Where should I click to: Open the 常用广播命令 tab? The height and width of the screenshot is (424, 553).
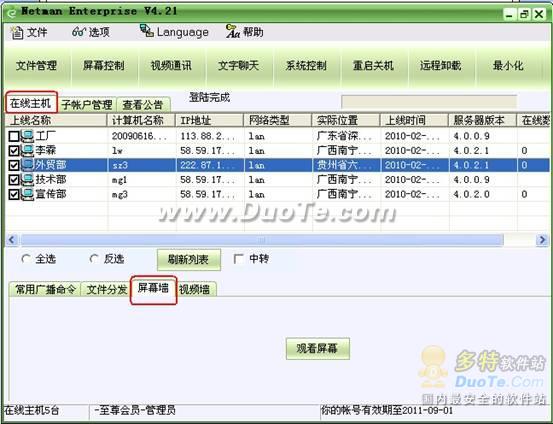pyautogui.click(x=45, y=289)
